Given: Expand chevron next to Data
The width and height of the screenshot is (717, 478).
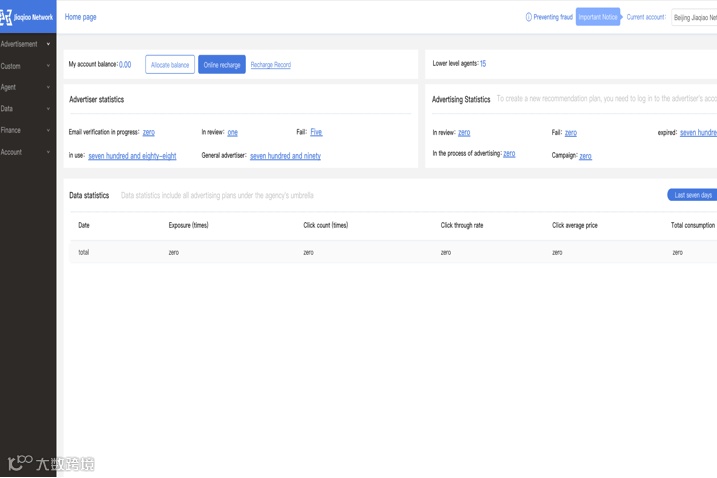Looking at the screenshot, I should coord(48,108).
